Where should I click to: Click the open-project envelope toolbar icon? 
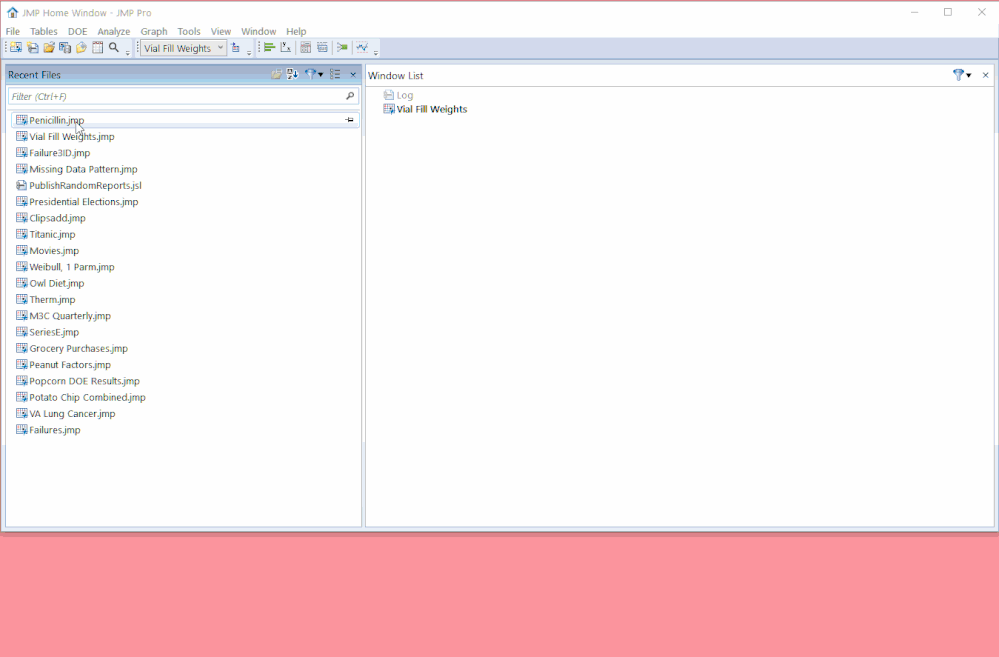pyautogui.click(x=82, y=48)
